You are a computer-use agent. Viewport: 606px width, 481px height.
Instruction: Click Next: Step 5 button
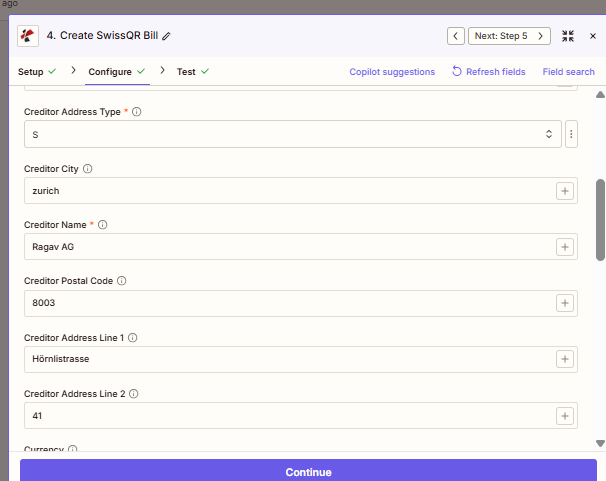pyautogui.click(x=509, y=36)
